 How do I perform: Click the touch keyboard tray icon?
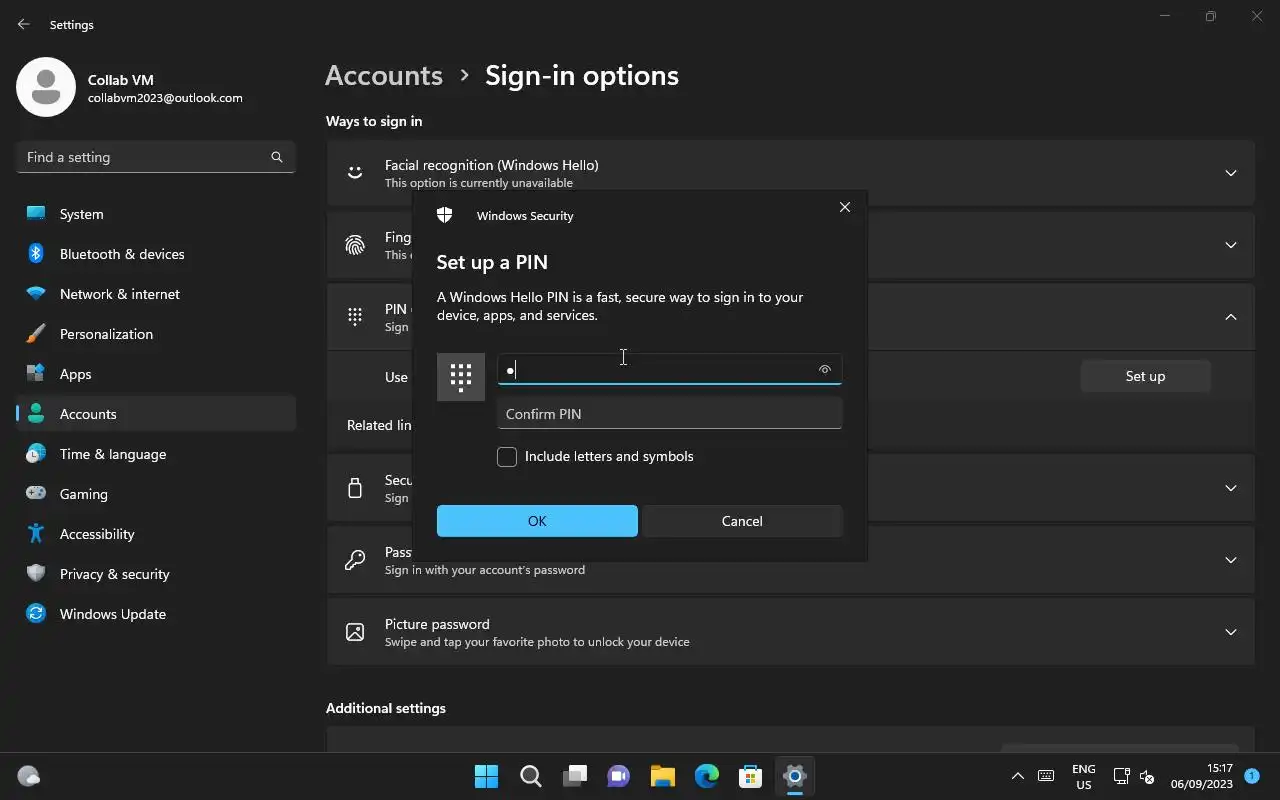tap(1046, 776)
